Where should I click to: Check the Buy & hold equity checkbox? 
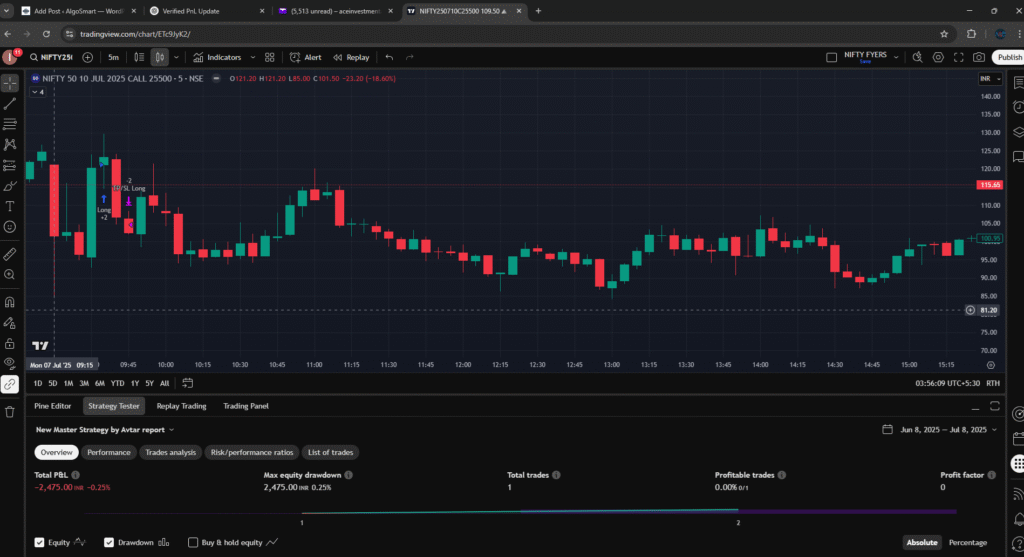pos(193,542)
